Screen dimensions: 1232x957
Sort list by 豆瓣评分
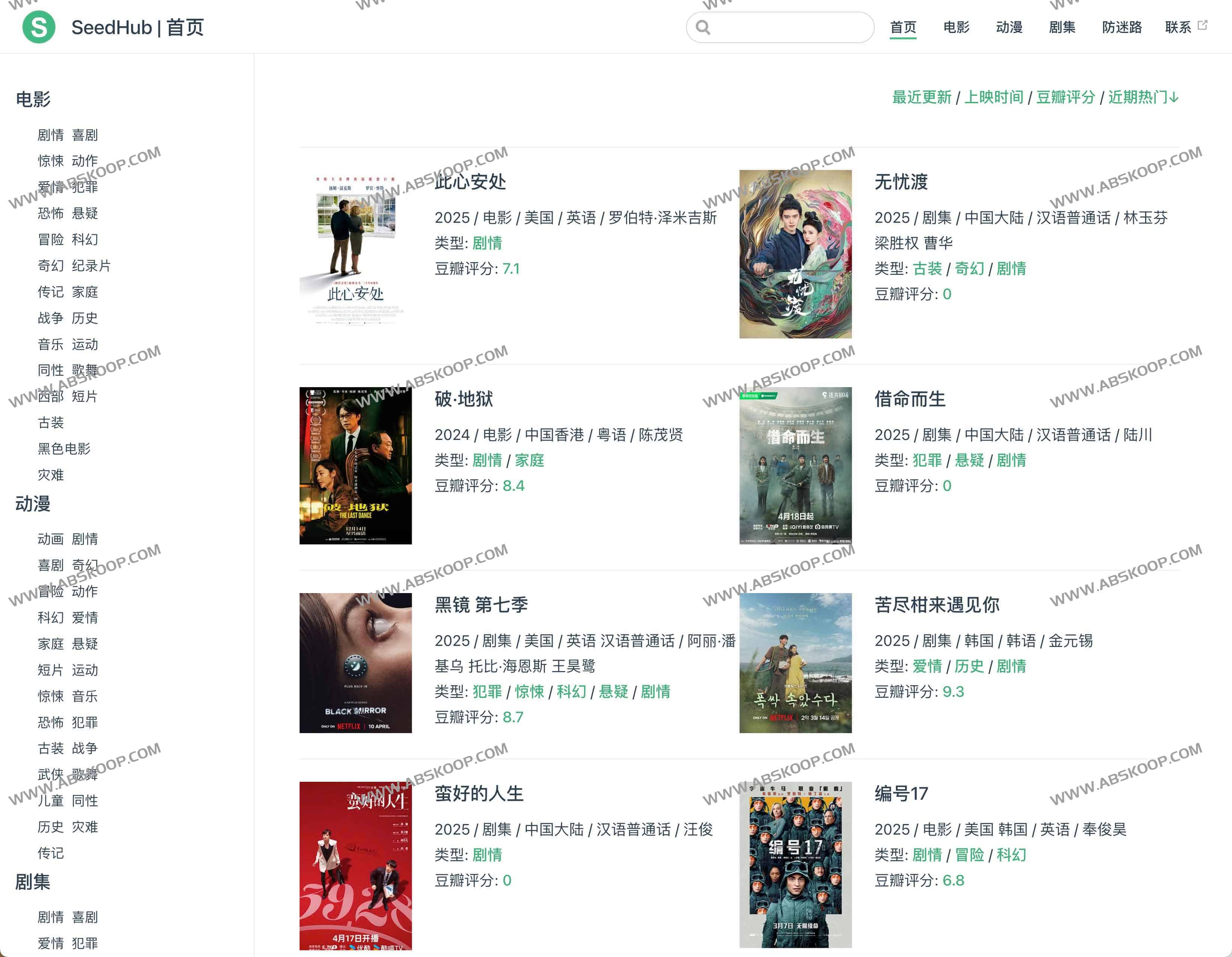(x=1066, y=97)
